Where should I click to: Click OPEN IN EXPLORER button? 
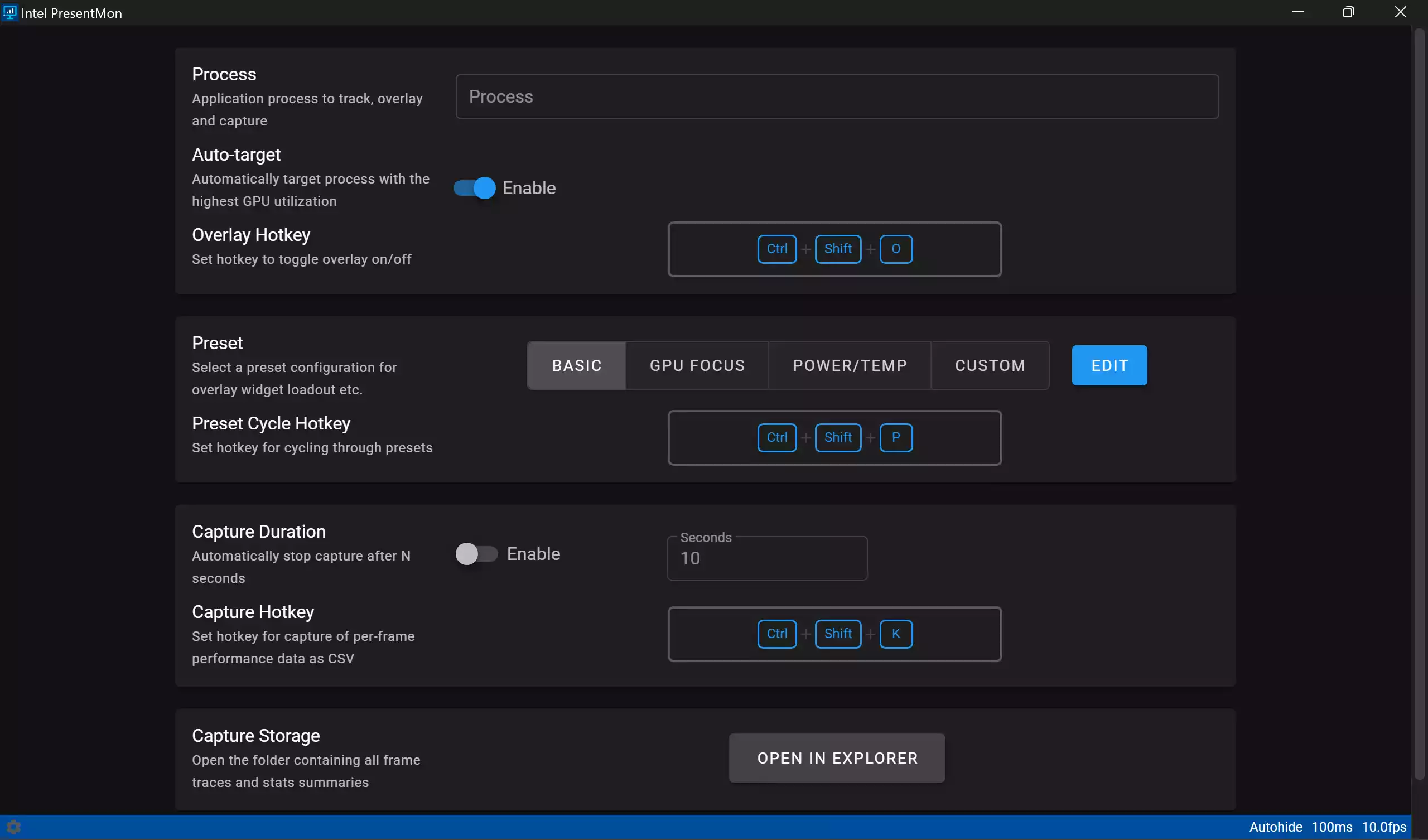[x=836, y=759]
